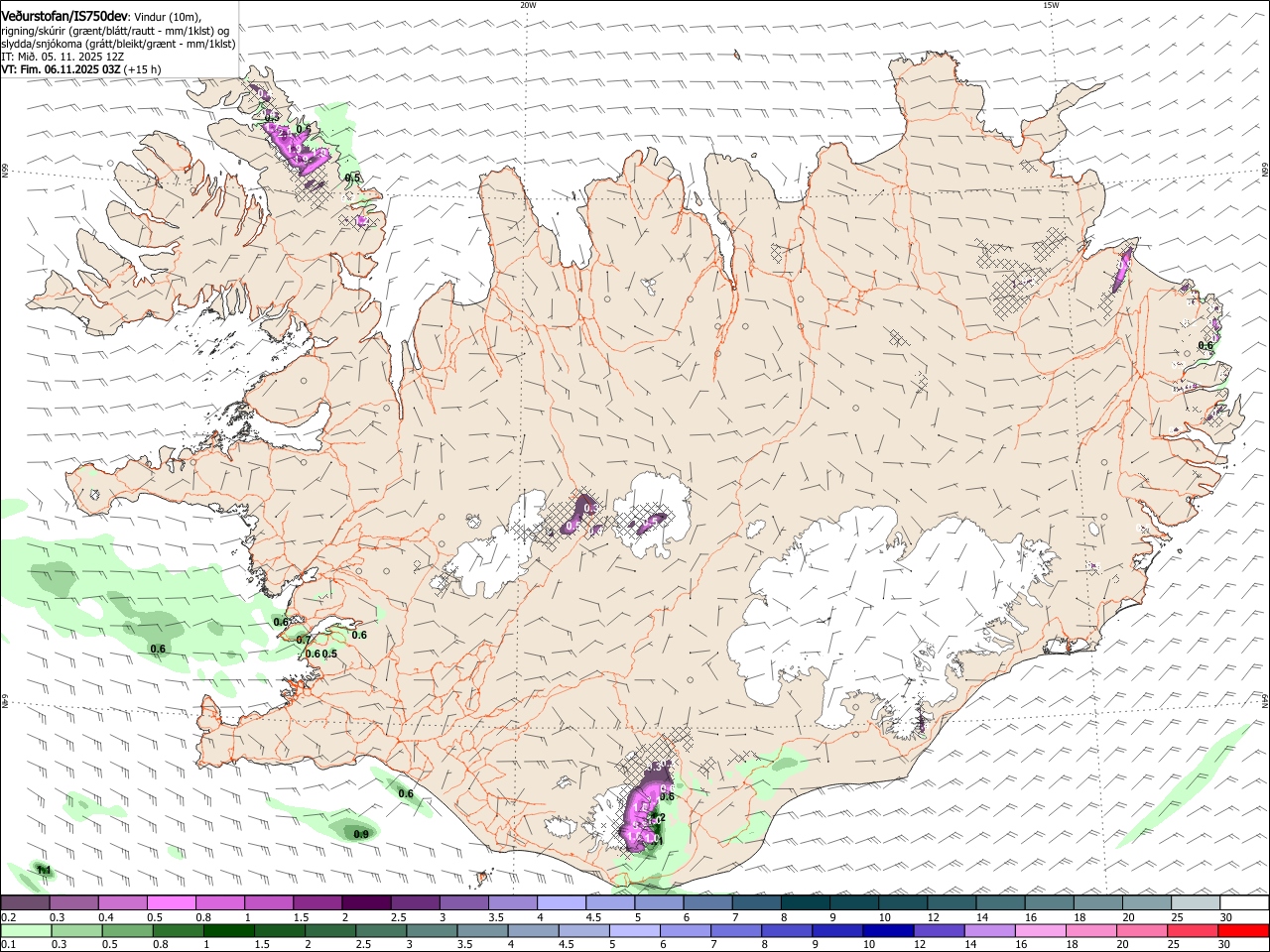
Task: Pick the pale grey upper swatch starting at 25
Action: pos(1195,902)
